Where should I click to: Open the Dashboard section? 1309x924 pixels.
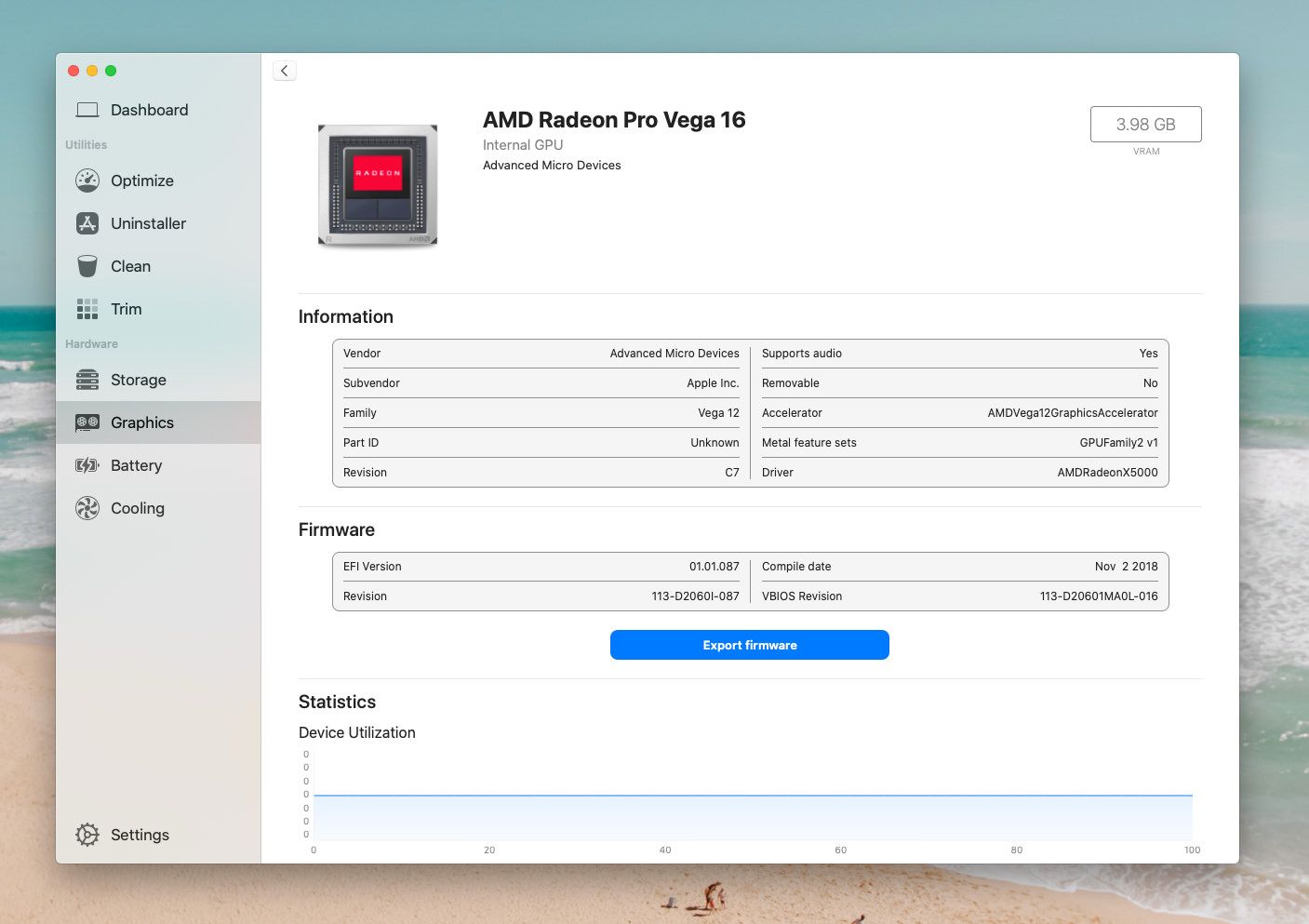(x=149, y=110)
